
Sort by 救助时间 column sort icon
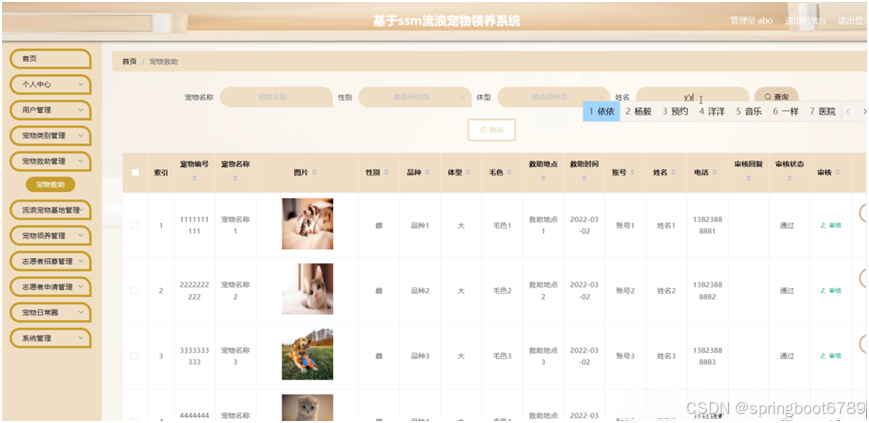pyautogui.click(x=584, y=179)
